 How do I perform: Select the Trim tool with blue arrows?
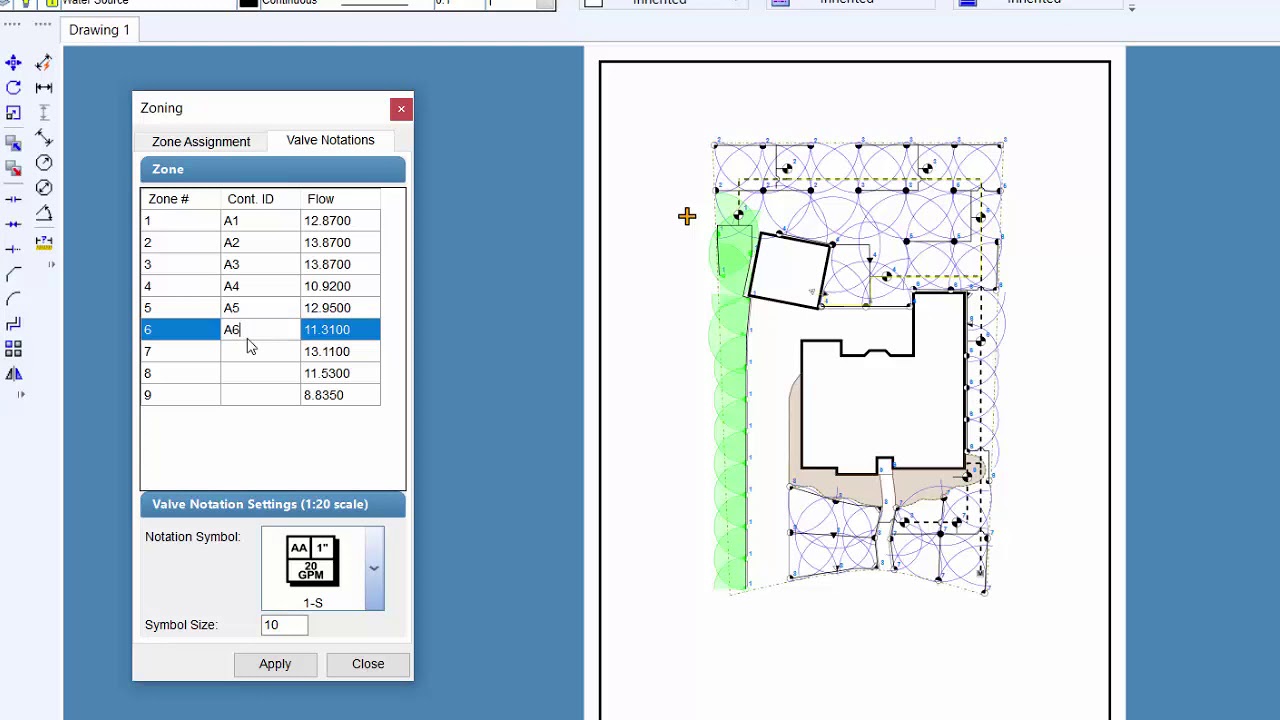13,224
